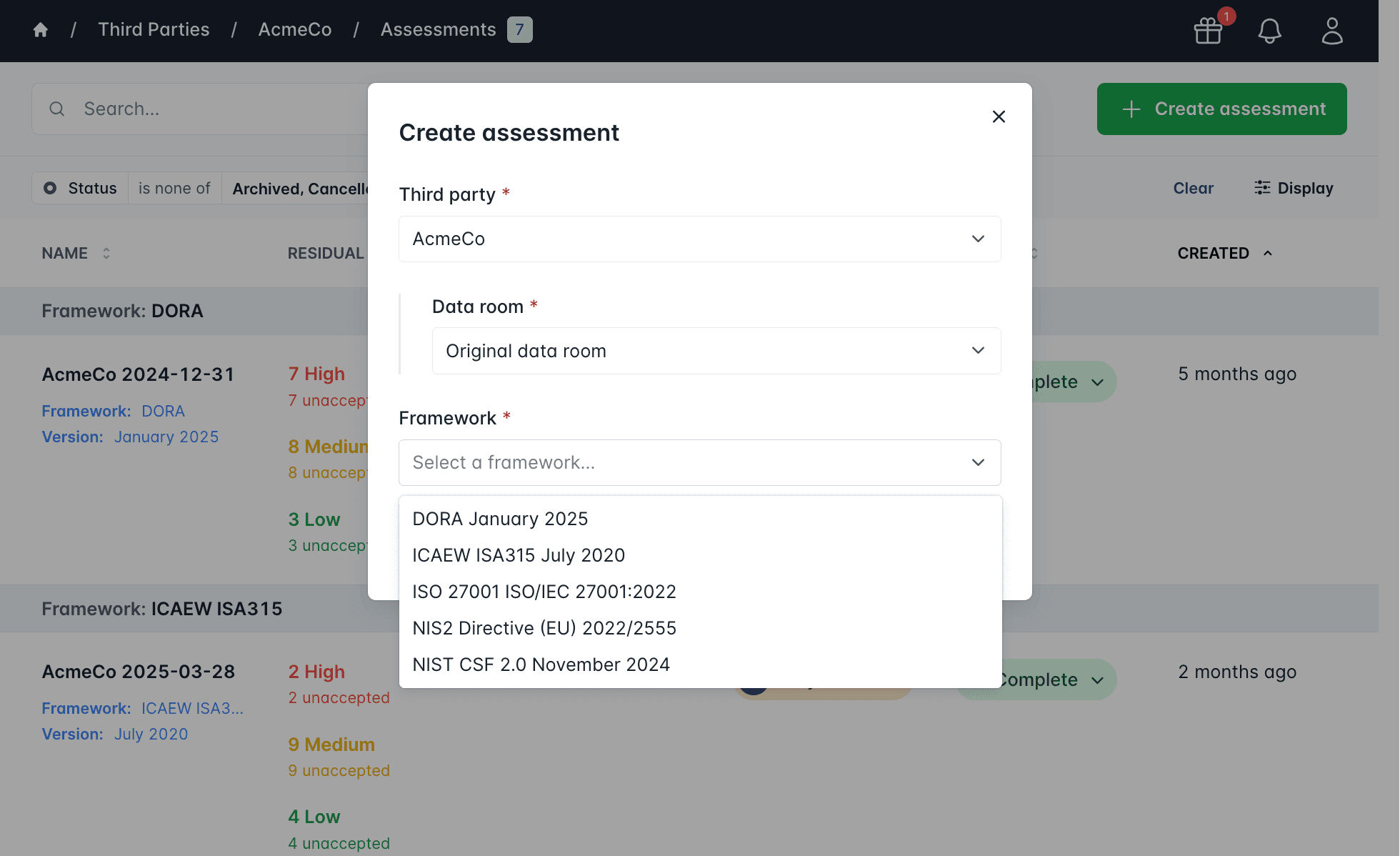Sort by the NAME column arrows
Screen dimensions: 1400x856
pos(106,254)
